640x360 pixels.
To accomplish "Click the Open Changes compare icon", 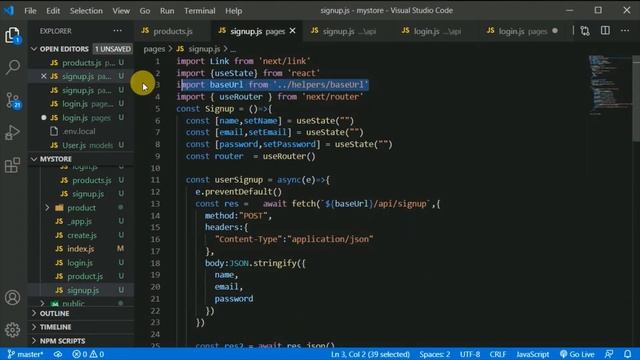I will [x=585, y=31].
